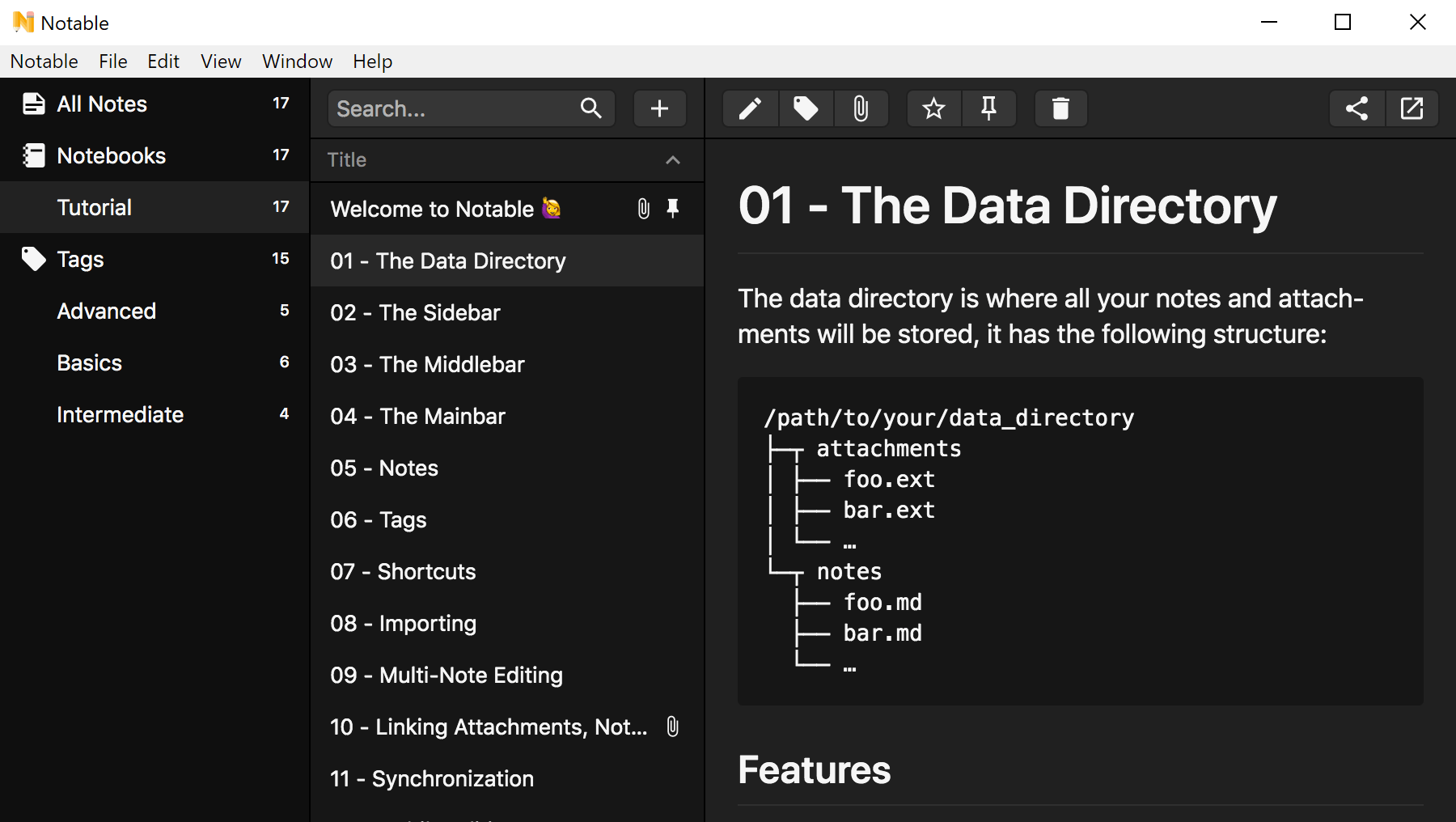Screen dimensions: 1456x822
Task: Click paperclip icon on Welcome to Notable row
Action: (643, 209)
